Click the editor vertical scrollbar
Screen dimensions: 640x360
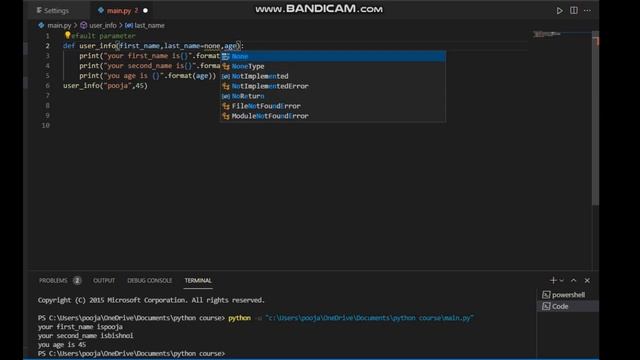coord(596,118)
